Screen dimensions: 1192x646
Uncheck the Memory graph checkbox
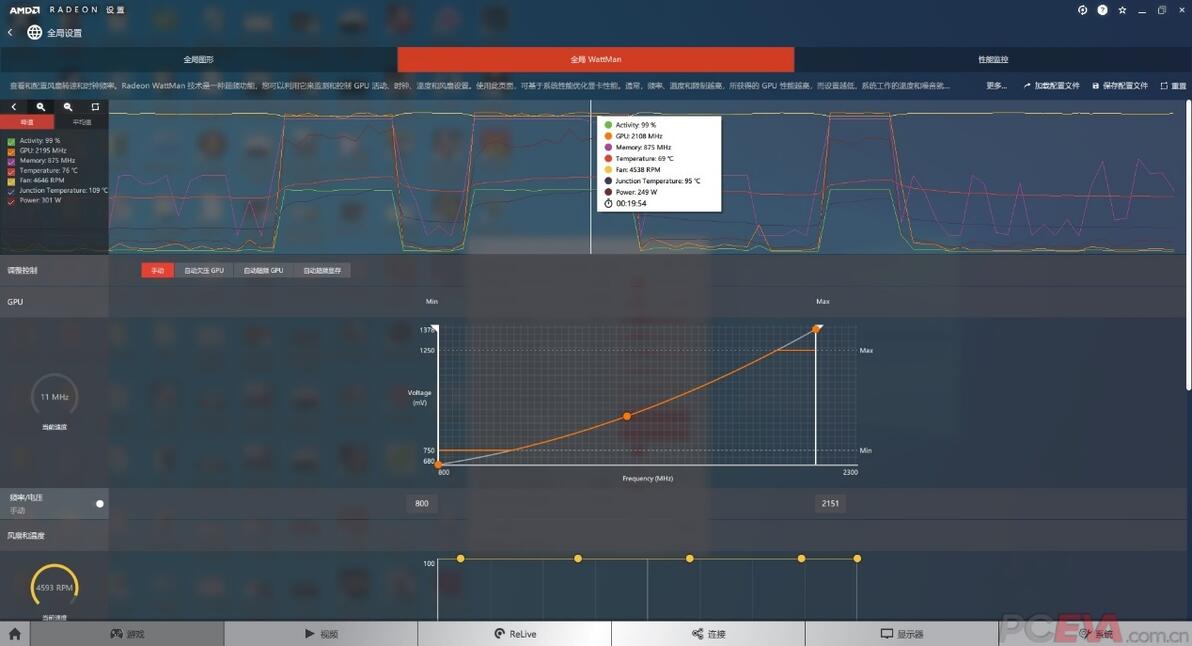pyautogui.click(x=11, y=161)
